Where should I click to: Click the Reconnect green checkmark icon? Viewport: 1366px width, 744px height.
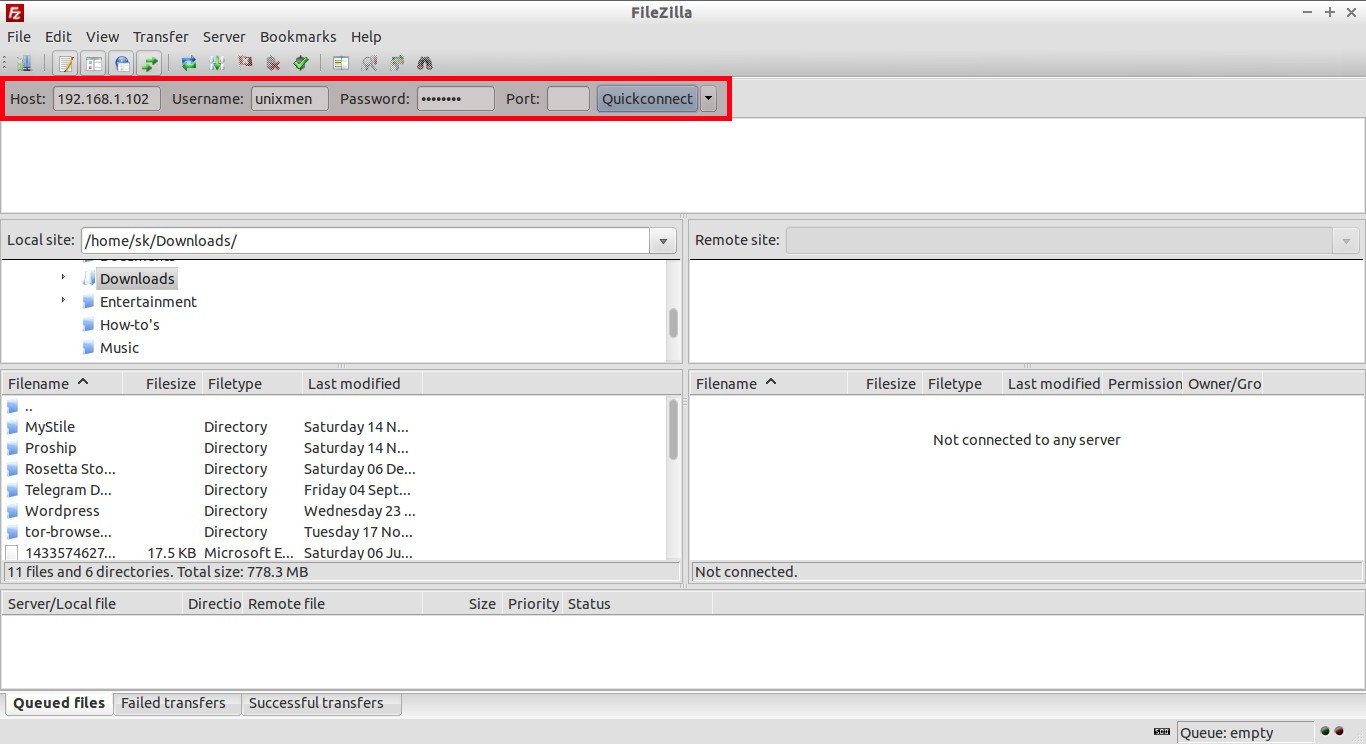coord(301,63)
